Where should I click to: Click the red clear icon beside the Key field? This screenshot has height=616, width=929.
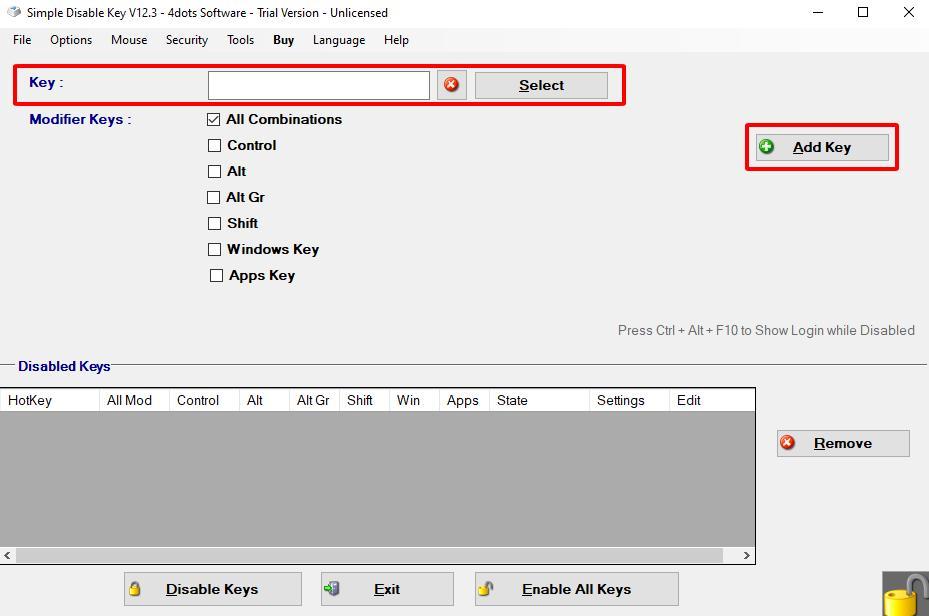click(451, 84)
